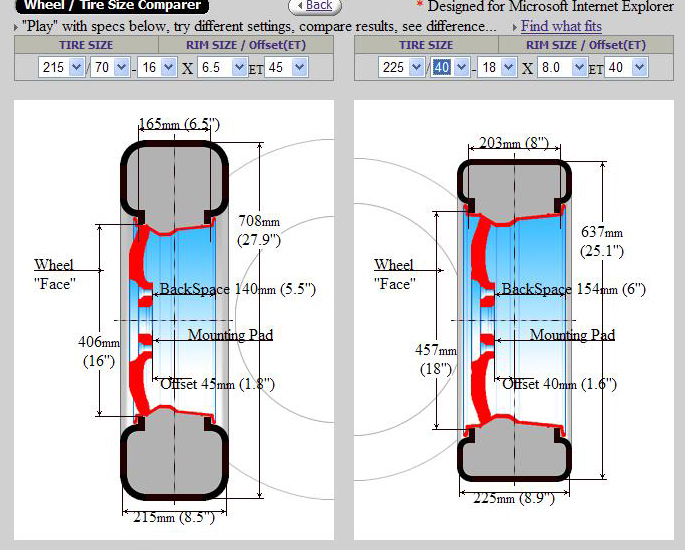685x550 pixels.
Task: Click the right wheel's bottom tire cross-section
Action: [x=514, y=453]
